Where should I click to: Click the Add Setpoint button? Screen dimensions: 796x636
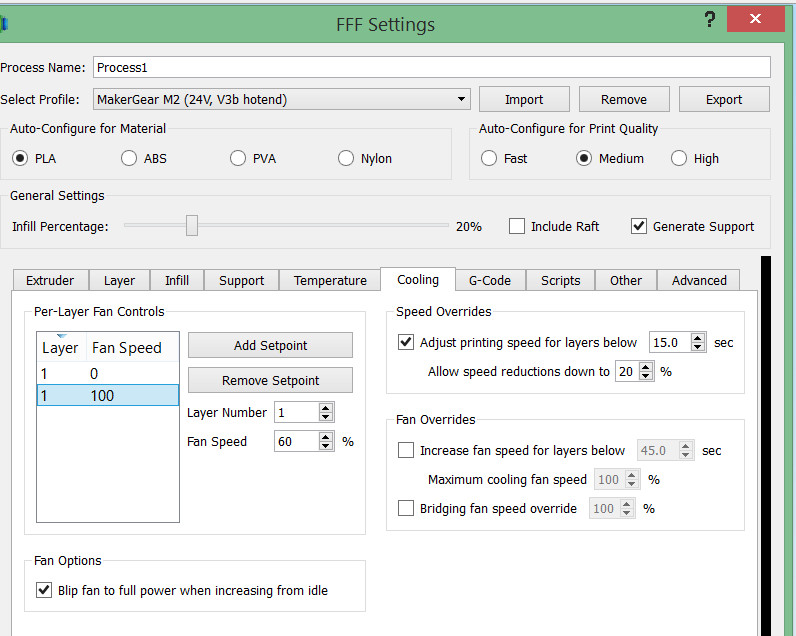coord(270,345)
